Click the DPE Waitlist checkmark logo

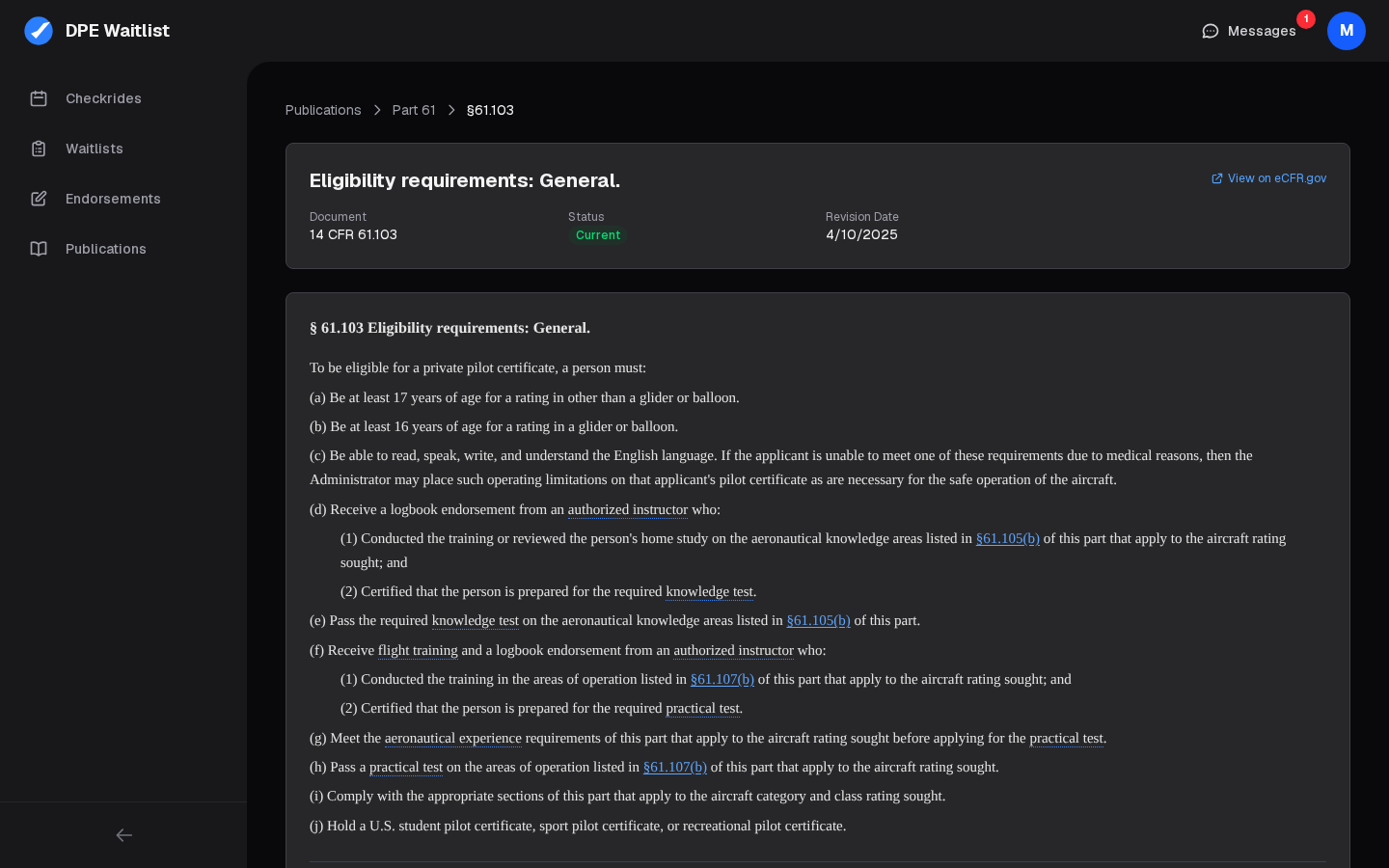(x=39, y=31)
